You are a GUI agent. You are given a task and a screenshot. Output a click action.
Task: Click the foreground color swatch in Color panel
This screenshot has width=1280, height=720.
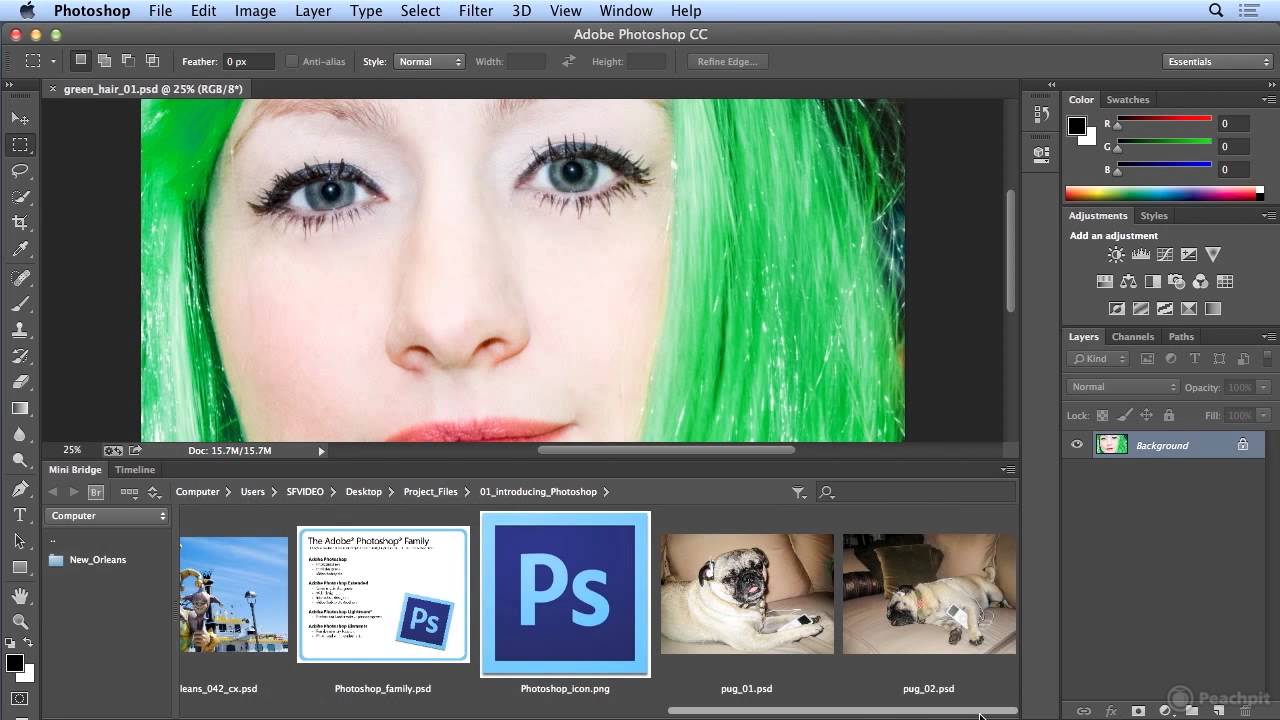(x=1077, y=126)
